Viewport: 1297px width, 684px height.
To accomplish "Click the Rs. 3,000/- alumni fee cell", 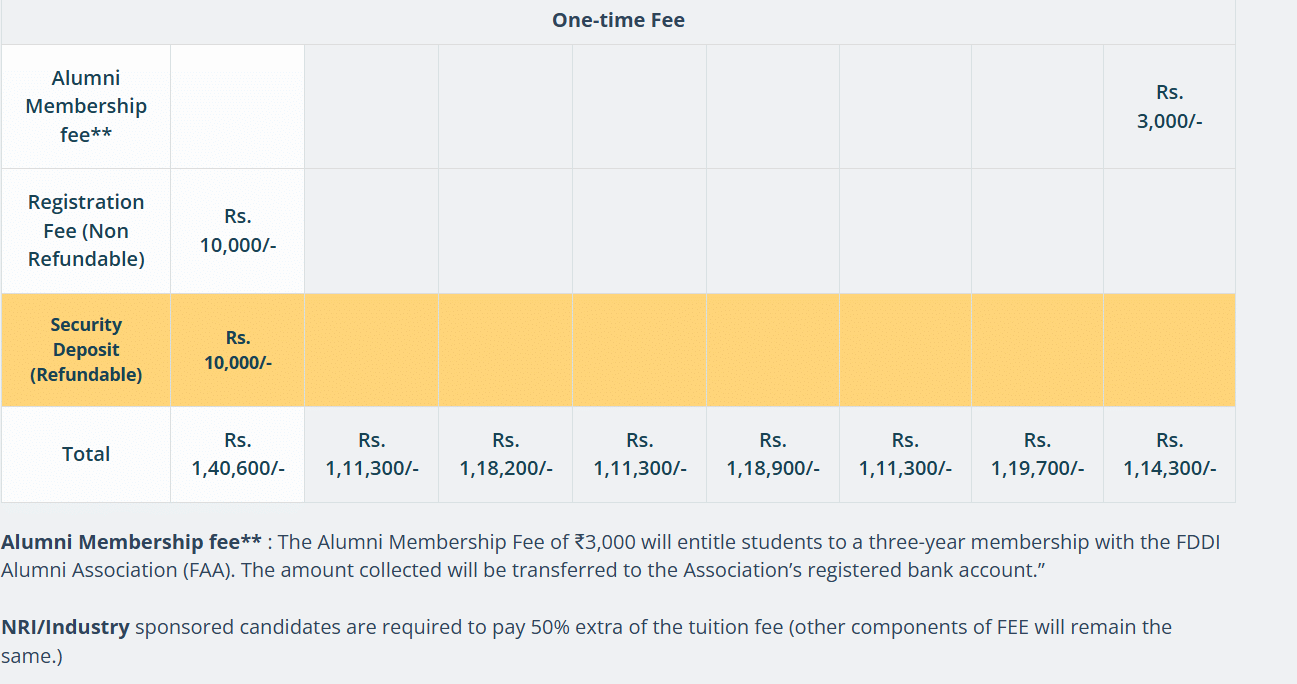I will coord(1169,106).
